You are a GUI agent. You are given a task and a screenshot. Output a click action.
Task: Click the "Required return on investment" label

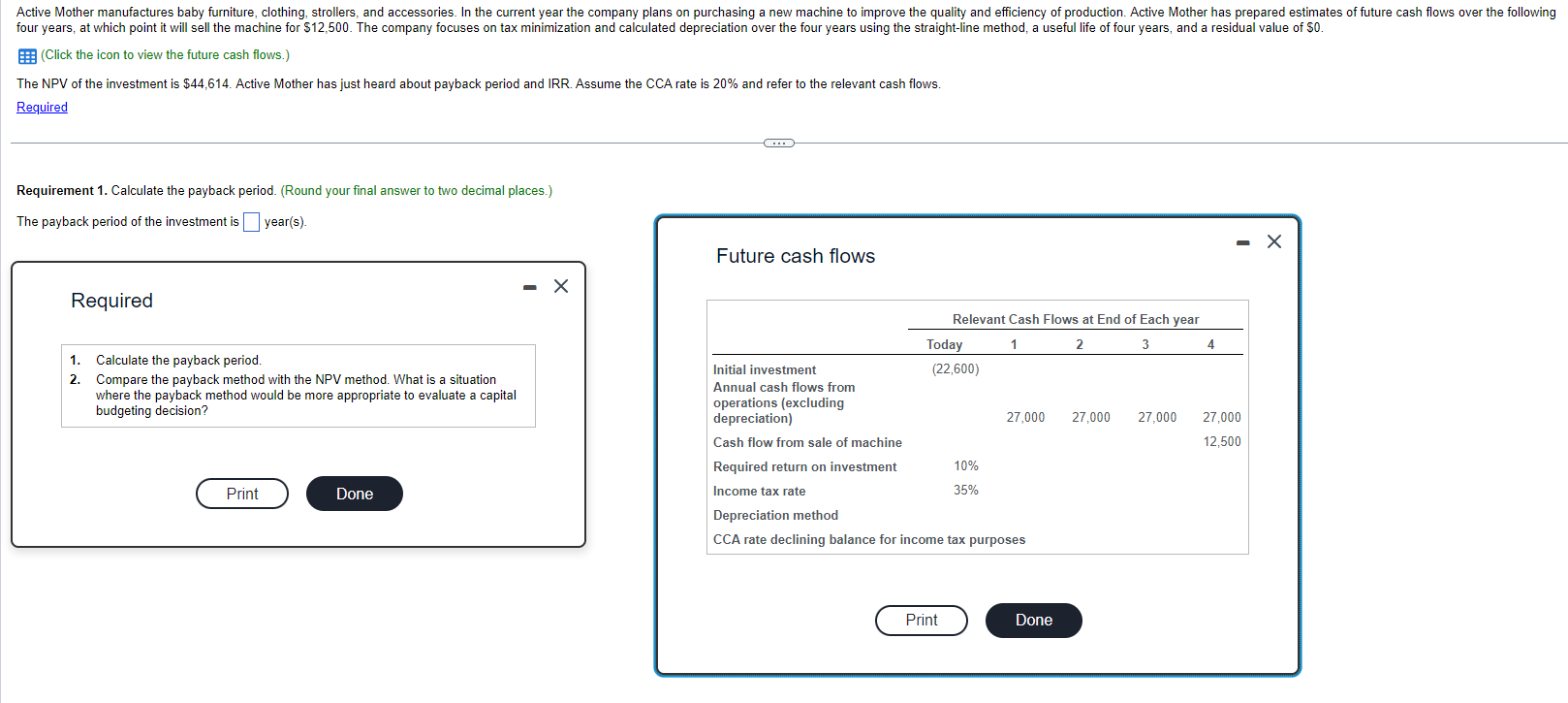point(804,467)
